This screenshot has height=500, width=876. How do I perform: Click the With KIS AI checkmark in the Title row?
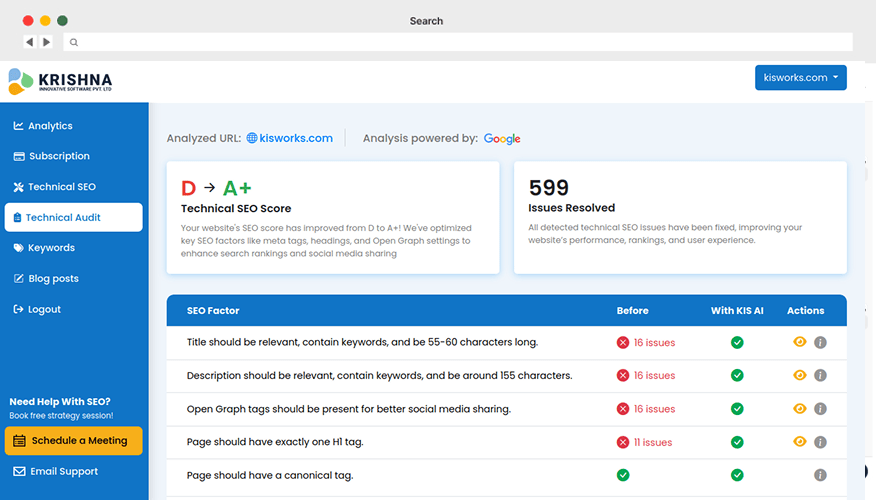pos(737,342)
